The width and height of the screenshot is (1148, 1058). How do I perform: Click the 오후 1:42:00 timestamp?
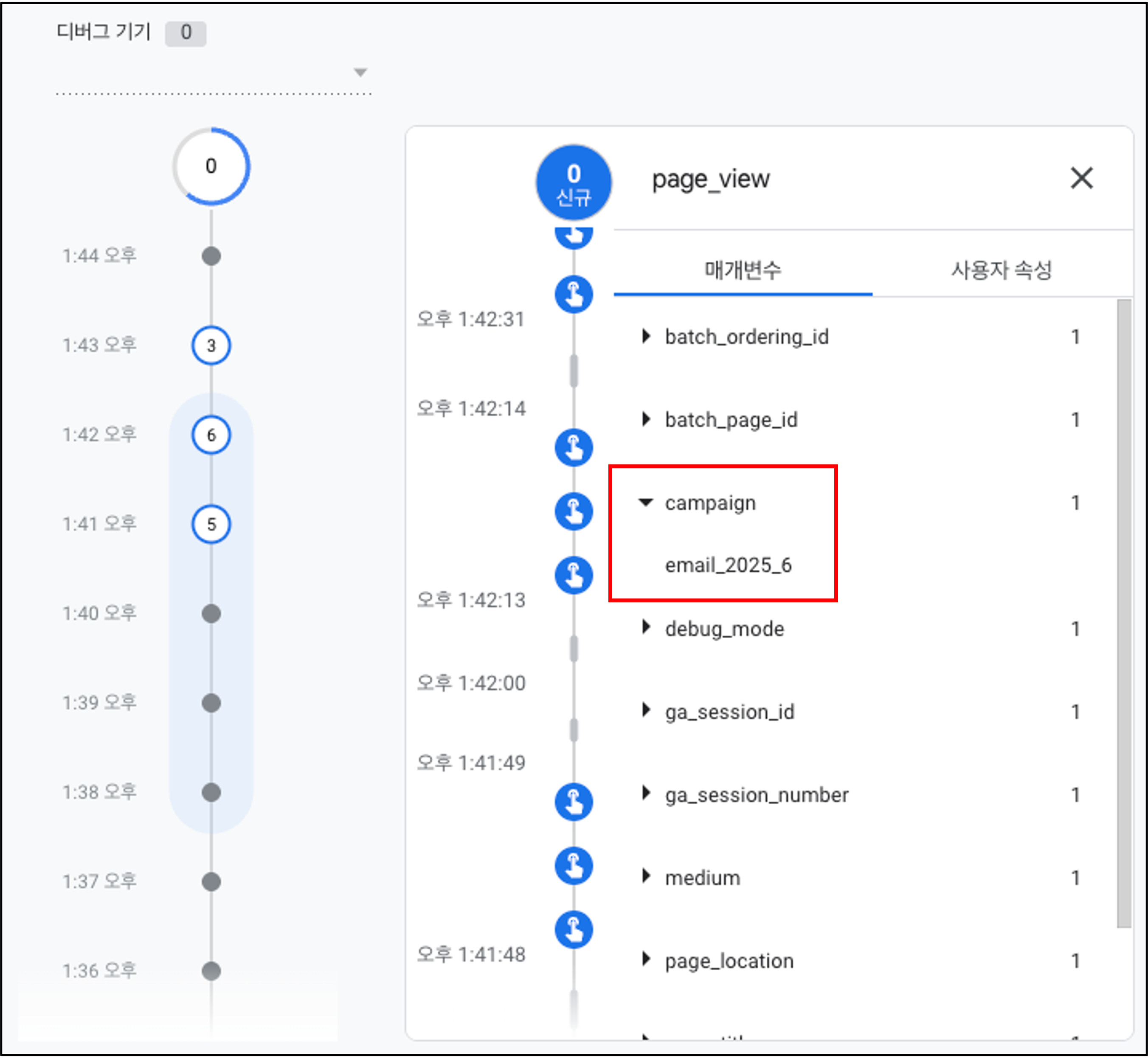click(x=471, y=683)
